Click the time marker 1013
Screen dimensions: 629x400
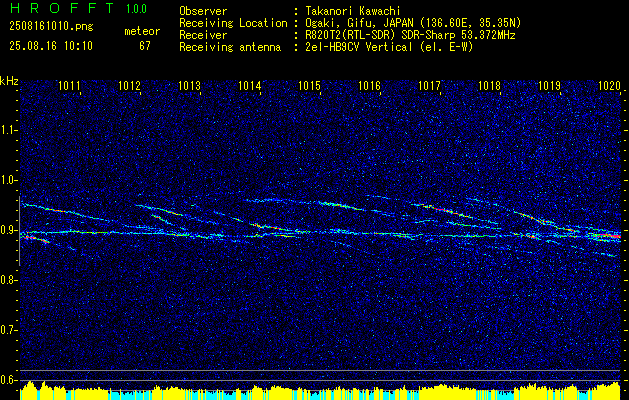[x=189, y=85]
